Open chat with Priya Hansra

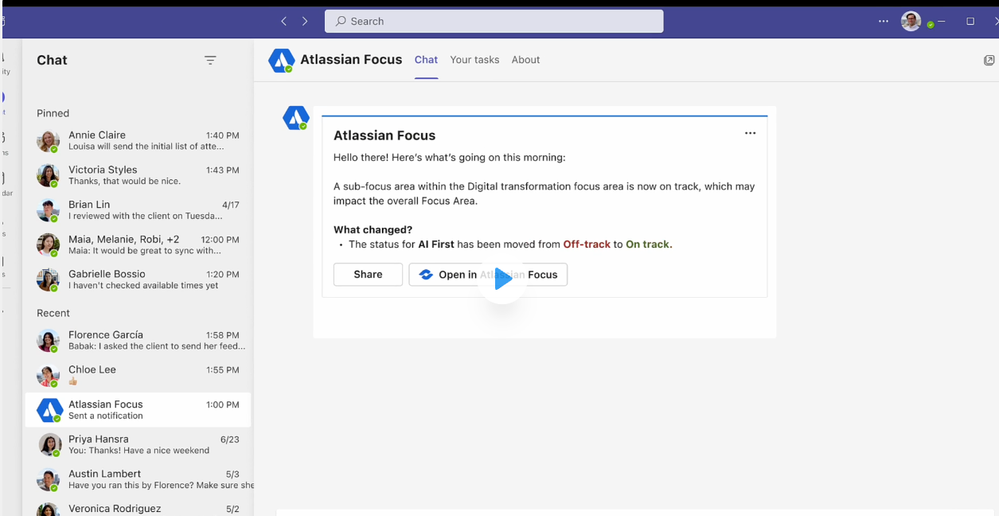coord(138,445)
